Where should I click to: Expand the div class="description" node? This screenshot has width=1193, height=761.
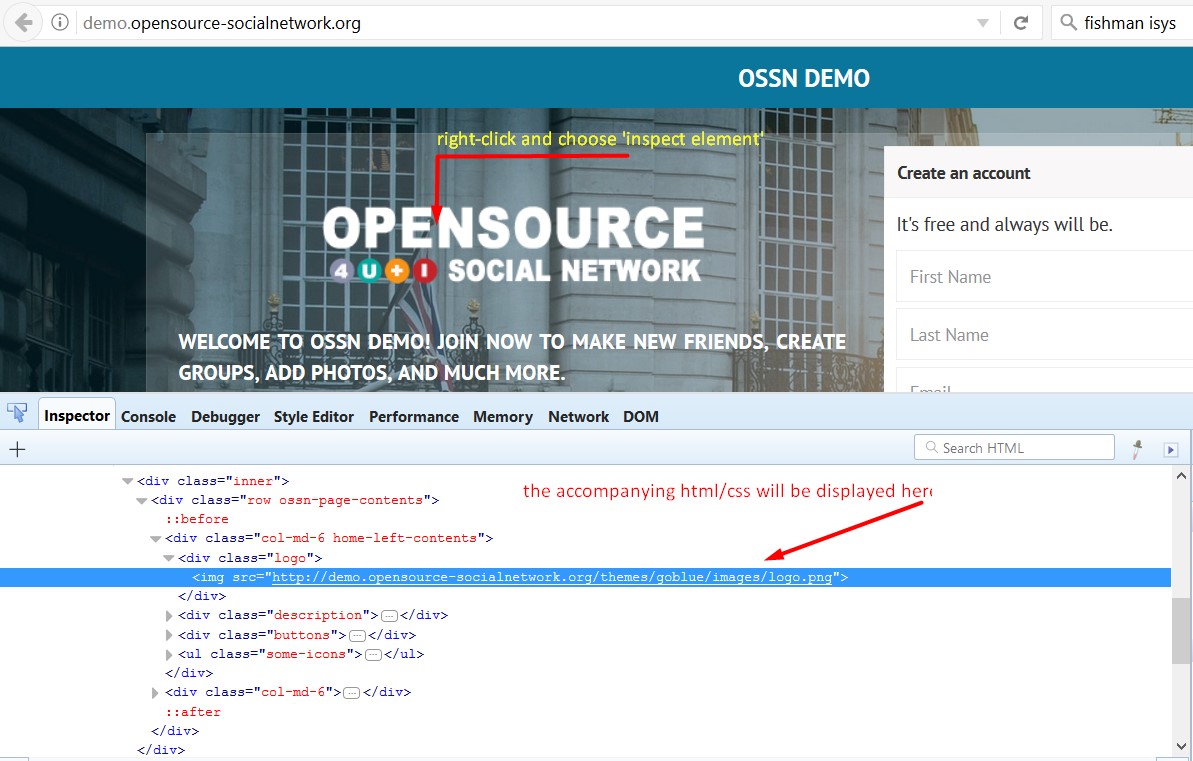[169, 615]
